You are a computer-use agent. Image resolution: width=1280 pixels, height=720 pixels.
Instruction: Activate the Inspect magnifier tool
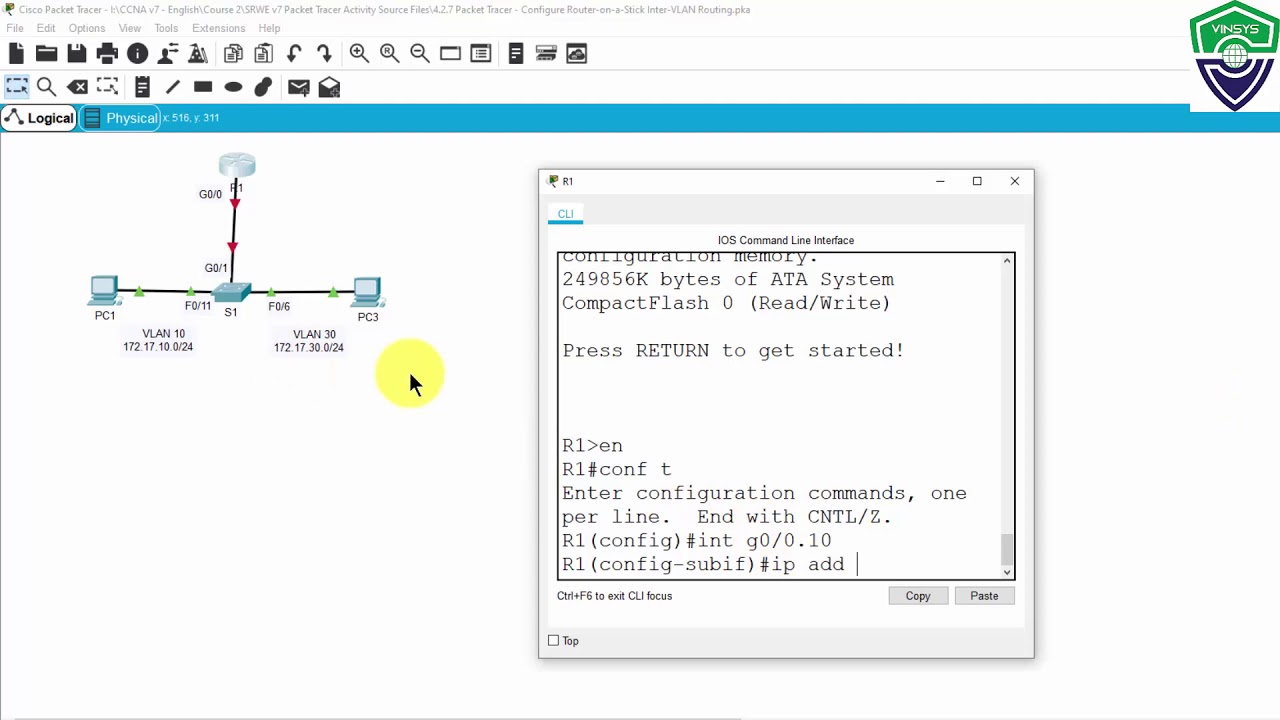click(46, 87)
